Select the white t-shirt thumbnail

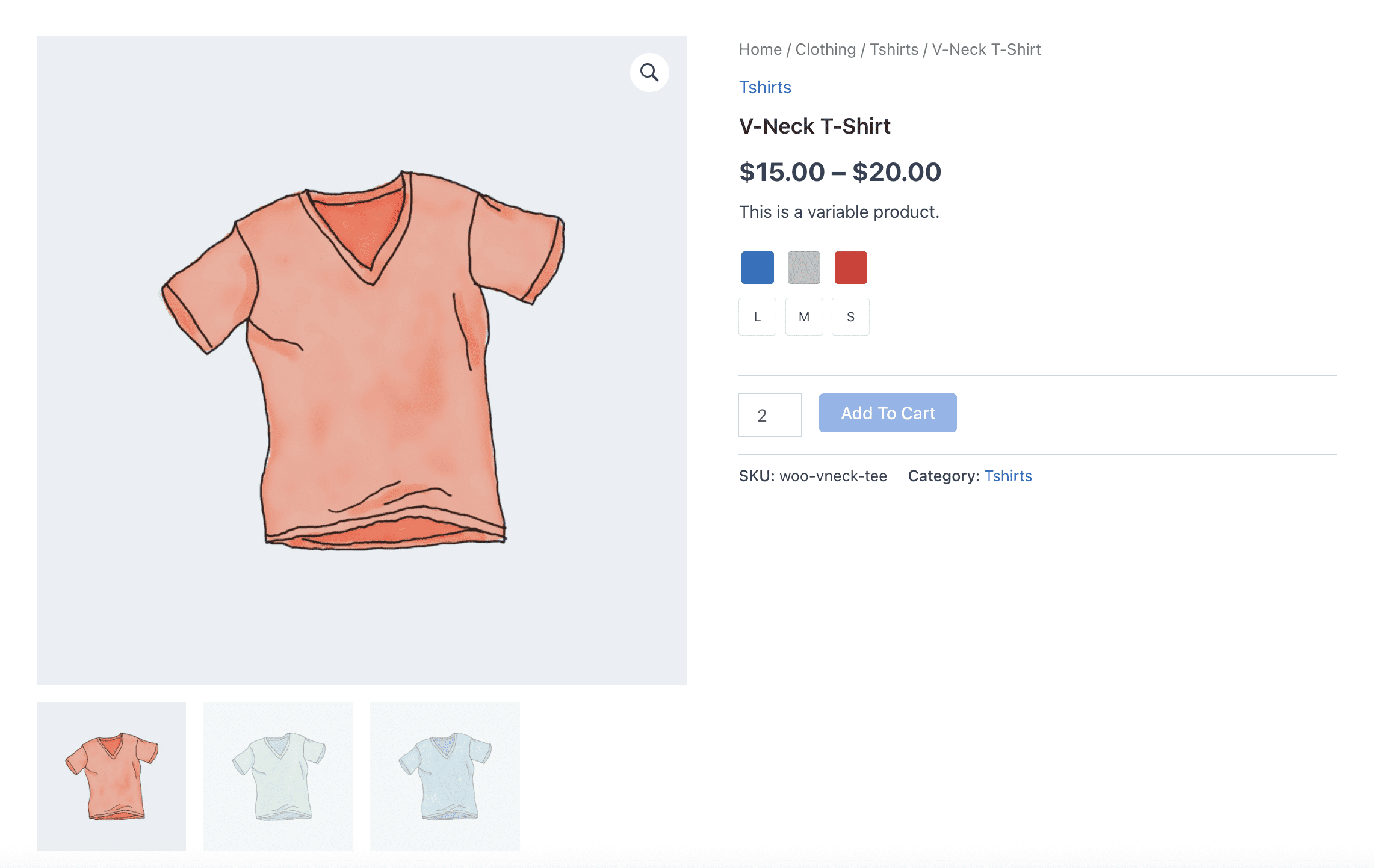click(277, 776)
